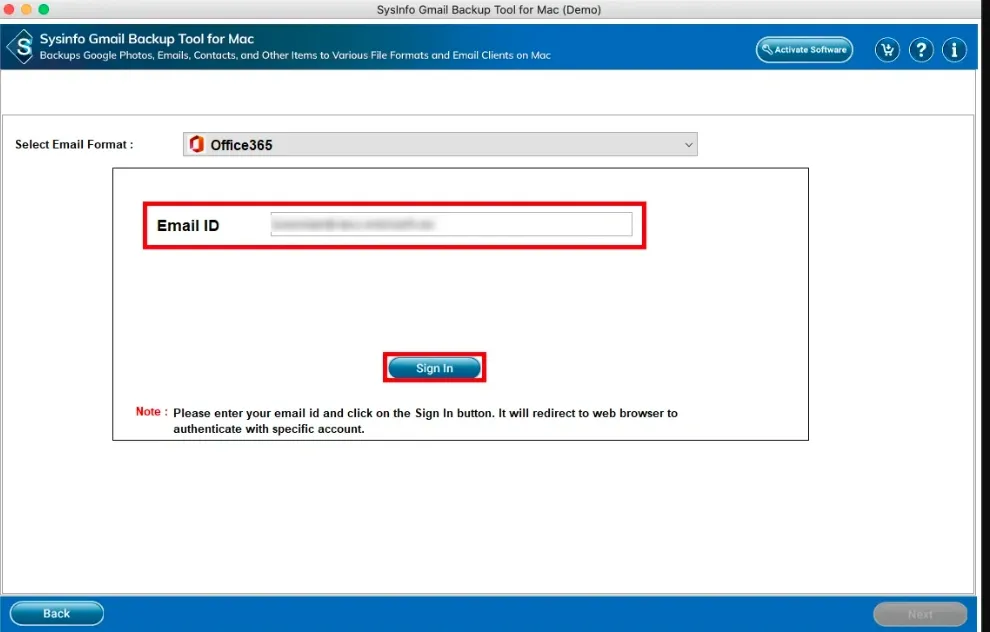Viewport: 990px width, 632px height.
Task: Minimize window with yellow button
Action: (x=26, y=9)
